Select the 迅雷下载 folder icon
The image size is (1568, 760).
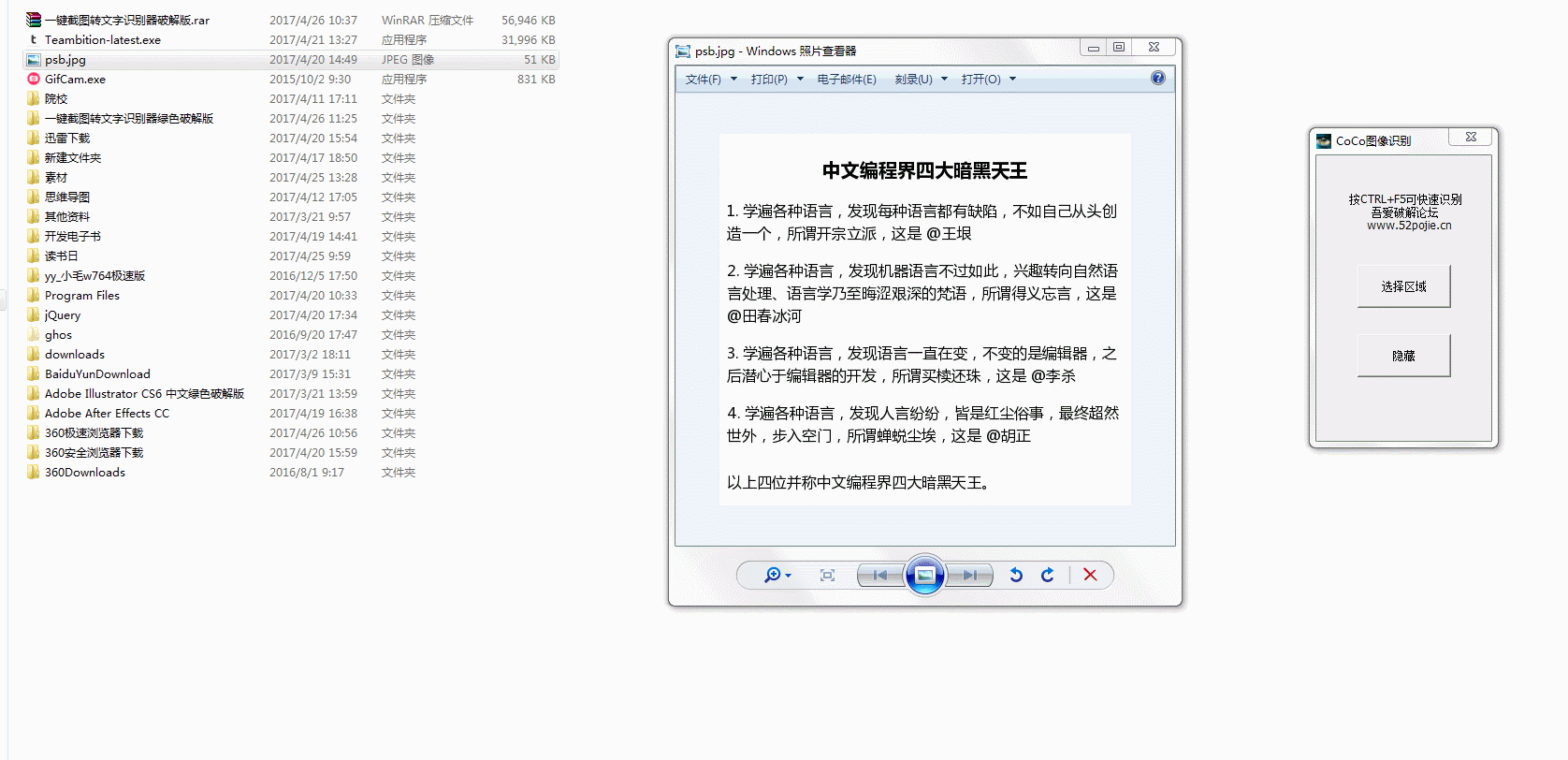[x=34, y=138]
